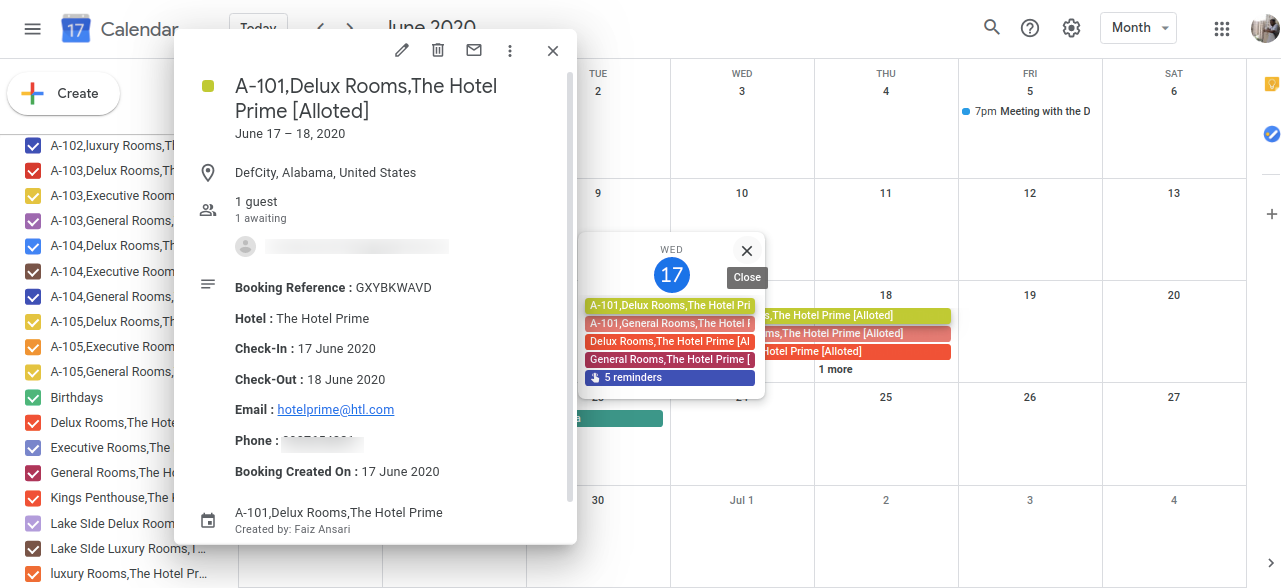Toggle A-104,Delux Rooms calendar checkbox
This screenshot has width=1281, height=588.
33,246
